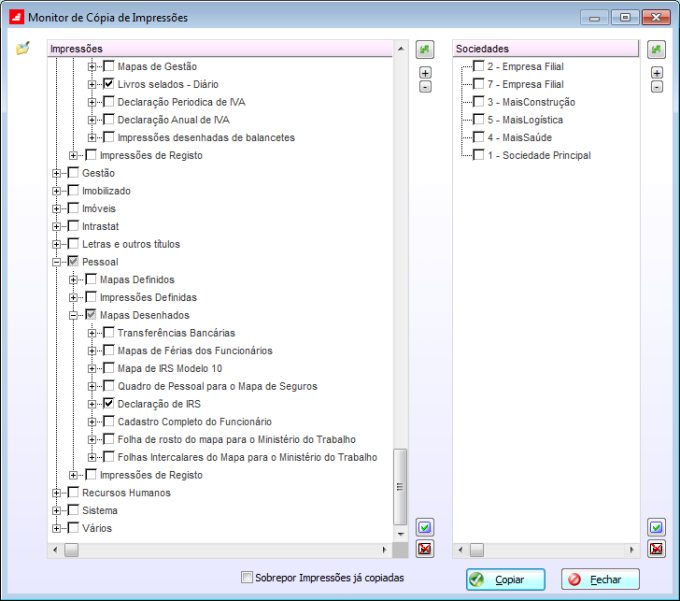Click select-all green check icon for Impressões
This screenshot has height=601, width=680.
pos(425,527)
